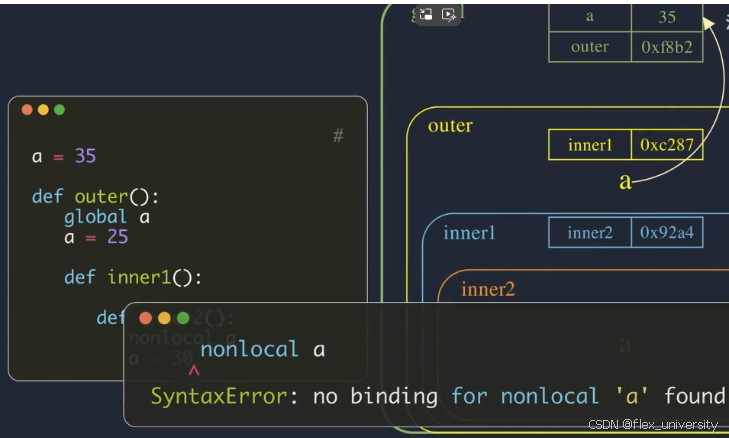Click the hash symbol in the code window
The image size is (729, 438).
click(x=338, y=136)
